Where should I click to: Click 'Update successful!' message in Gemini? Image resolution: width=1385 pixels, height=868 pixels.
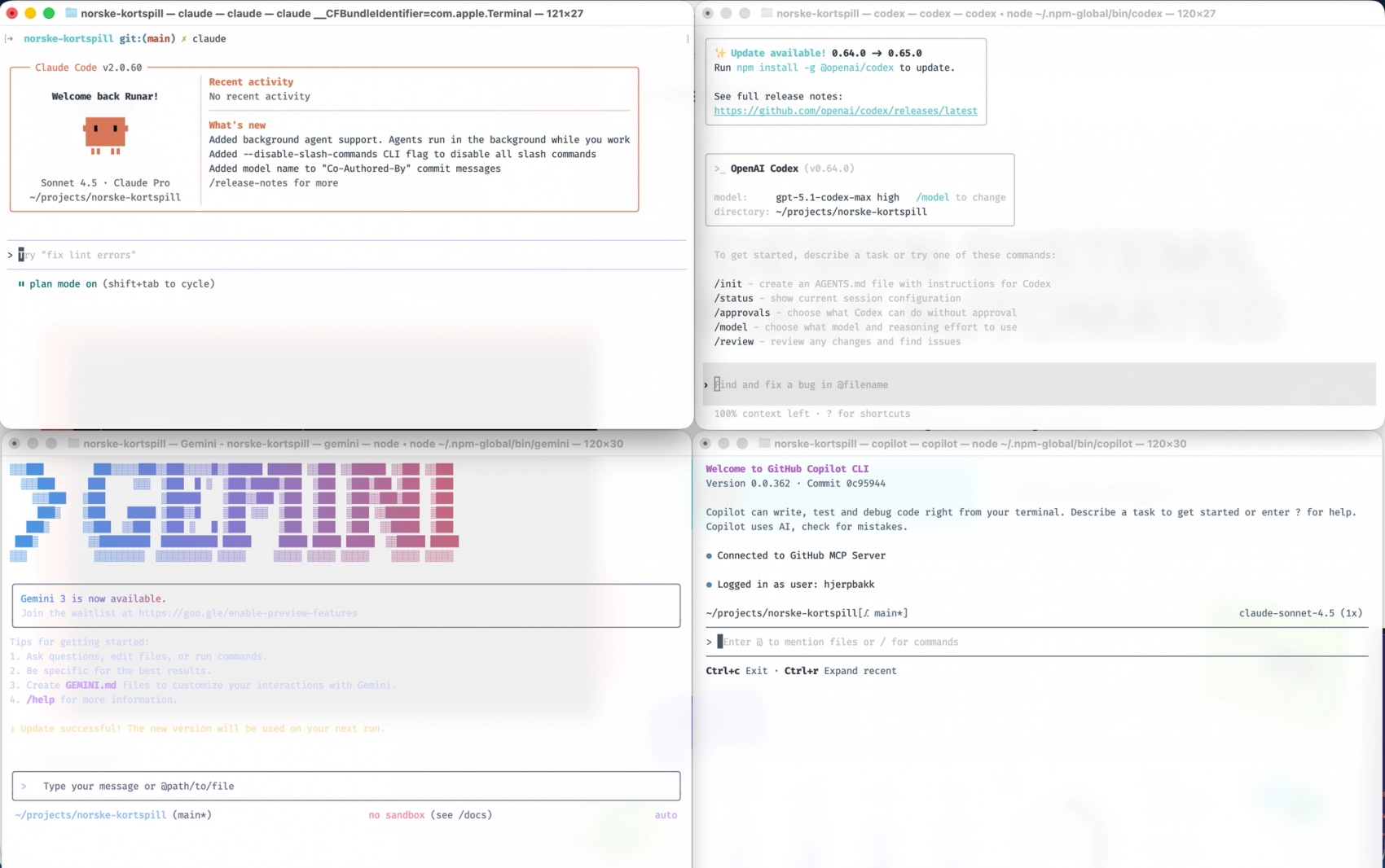[71, 729]
